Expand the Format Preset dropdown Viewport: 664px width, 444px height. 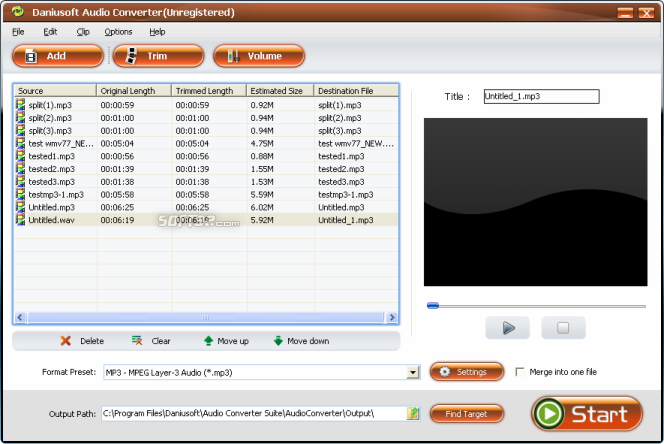tap(413, 372)
